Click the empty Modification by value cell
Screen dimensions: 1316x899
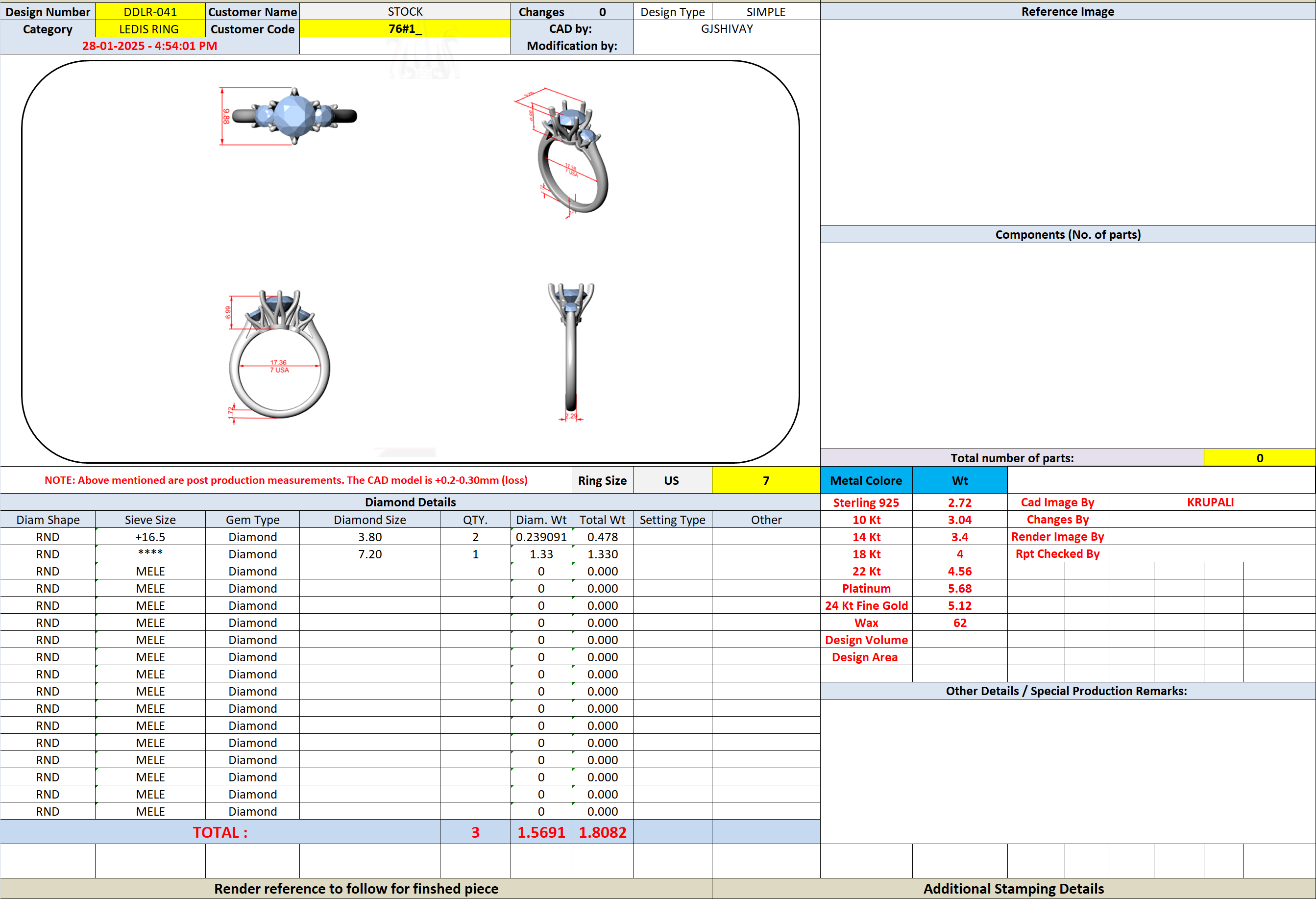pos(727,46)
